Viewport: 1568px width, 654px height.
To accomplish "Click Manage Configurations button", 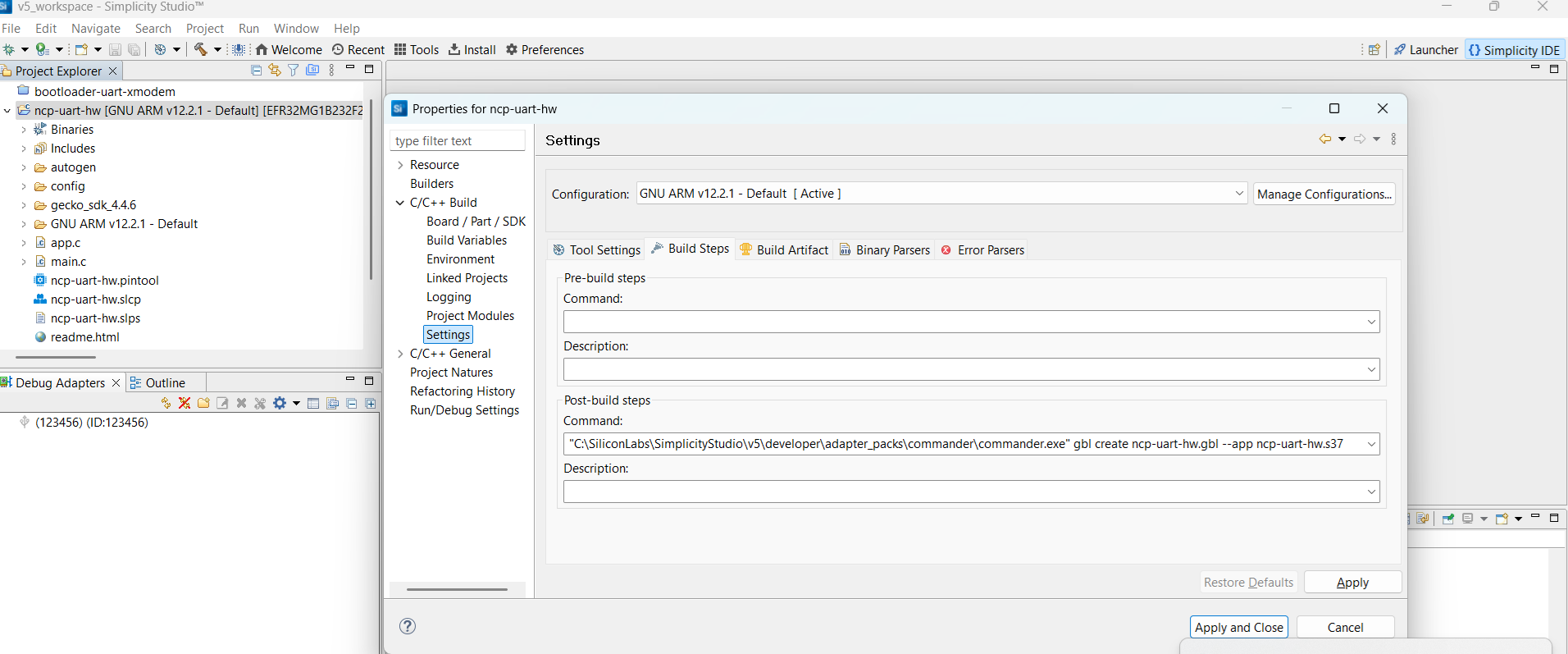I will pos(1324,194).
